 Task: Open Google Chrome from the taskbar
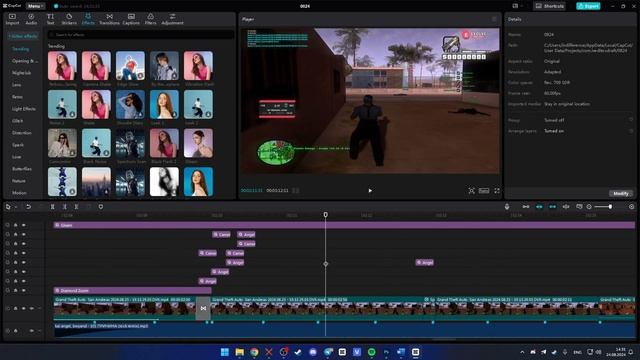254,352
